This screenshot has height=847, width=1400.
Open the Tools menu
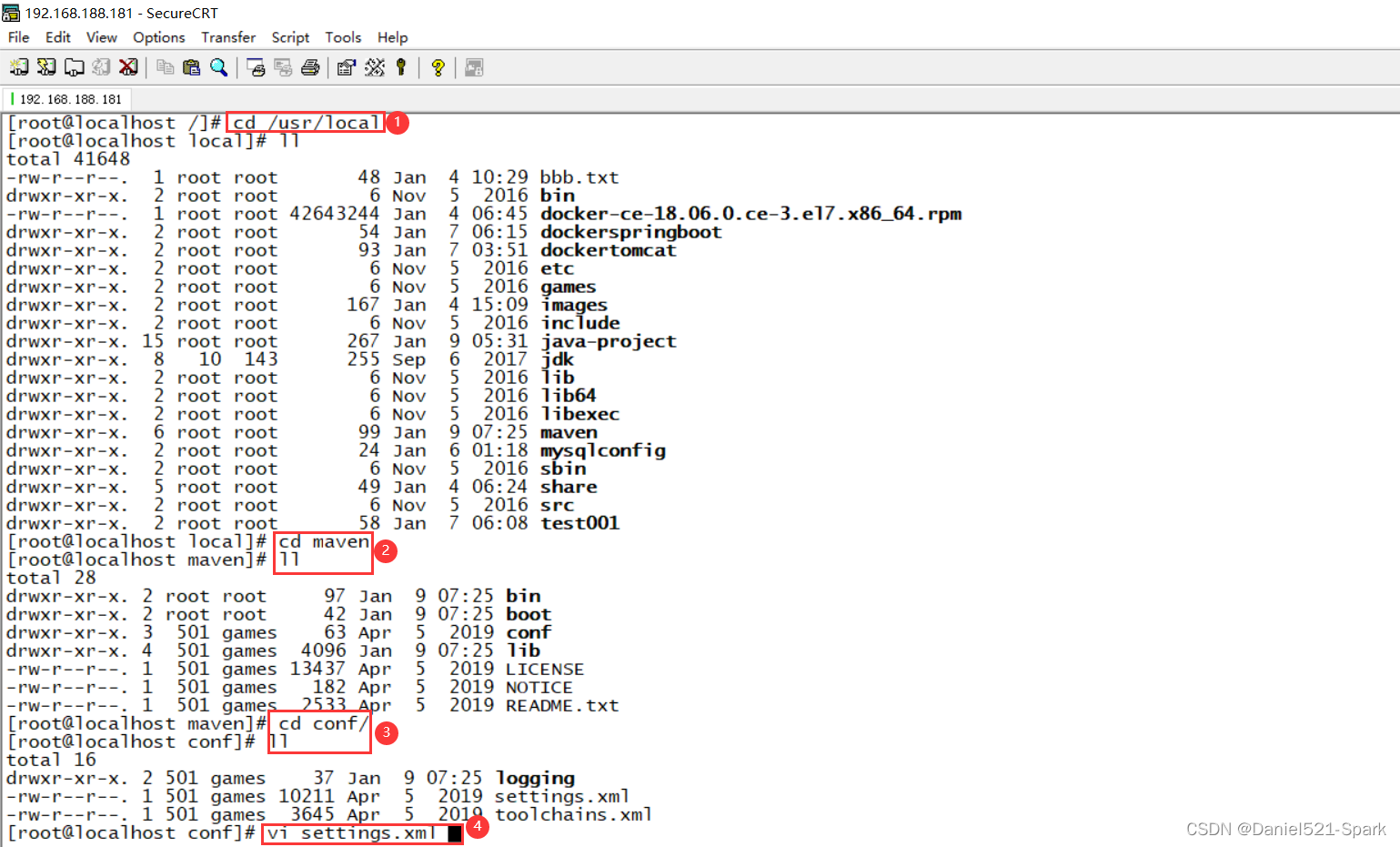343,37
